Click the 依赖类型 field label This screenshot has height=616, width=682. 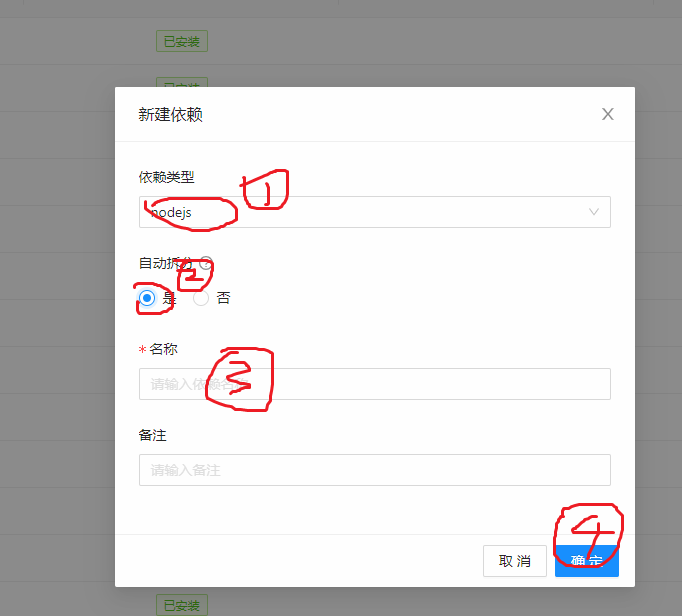pos(166,177)
